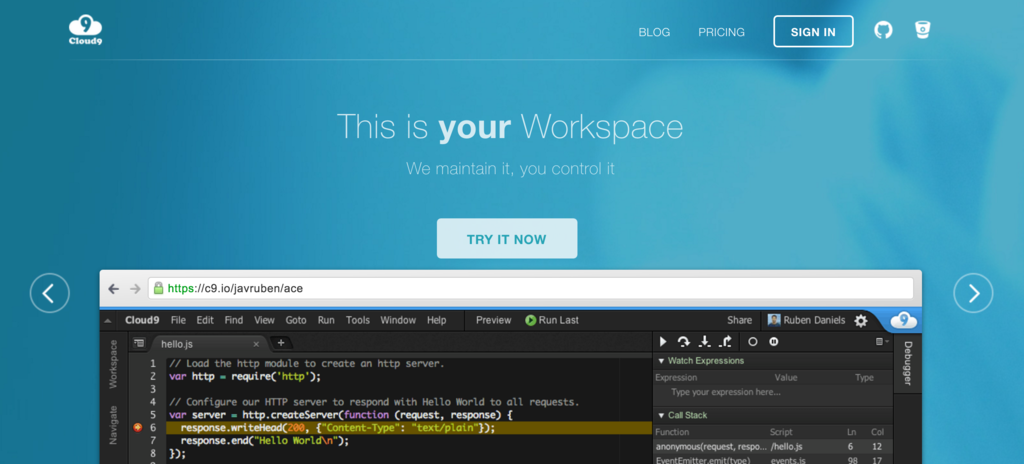Click line number 2 in the gutter
This screenshot has height=464, width=1024.
pyautogui.click(x=153, y=376)
